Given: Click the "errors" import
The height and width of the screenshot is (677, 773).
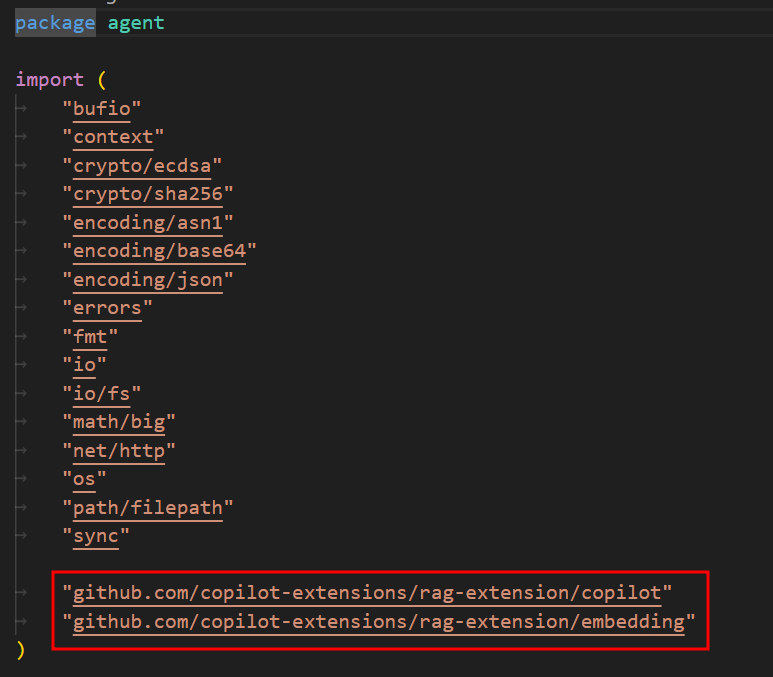Looking at the screenshot, I should (x=107, y=308).
